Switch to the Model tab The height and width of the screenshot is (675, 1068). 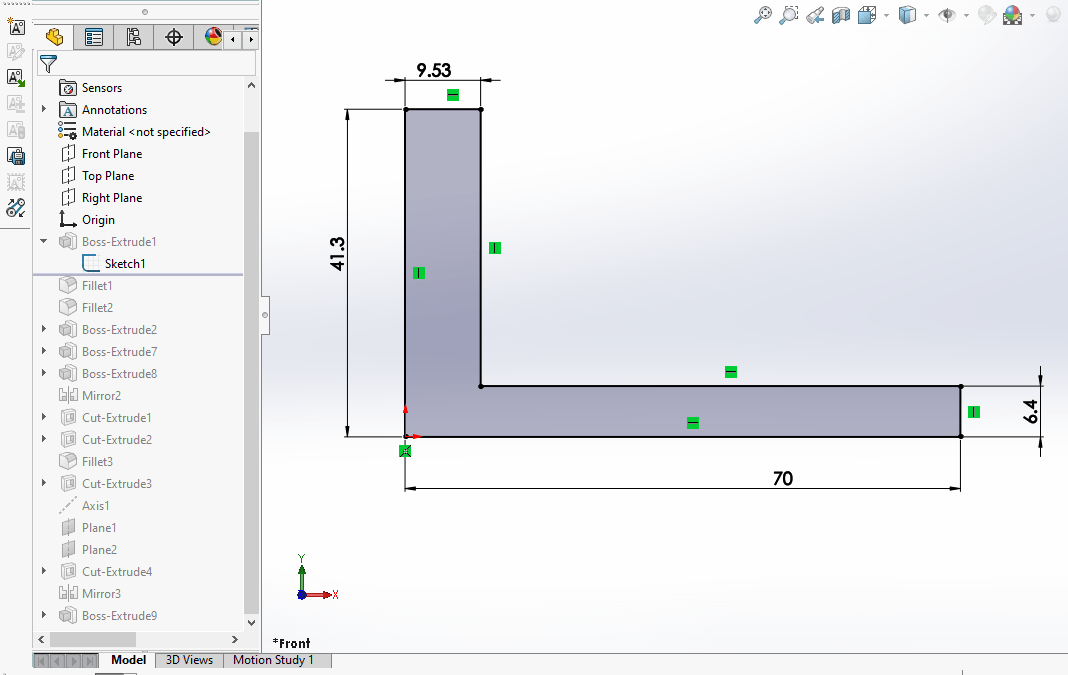[x=128, y=660]
